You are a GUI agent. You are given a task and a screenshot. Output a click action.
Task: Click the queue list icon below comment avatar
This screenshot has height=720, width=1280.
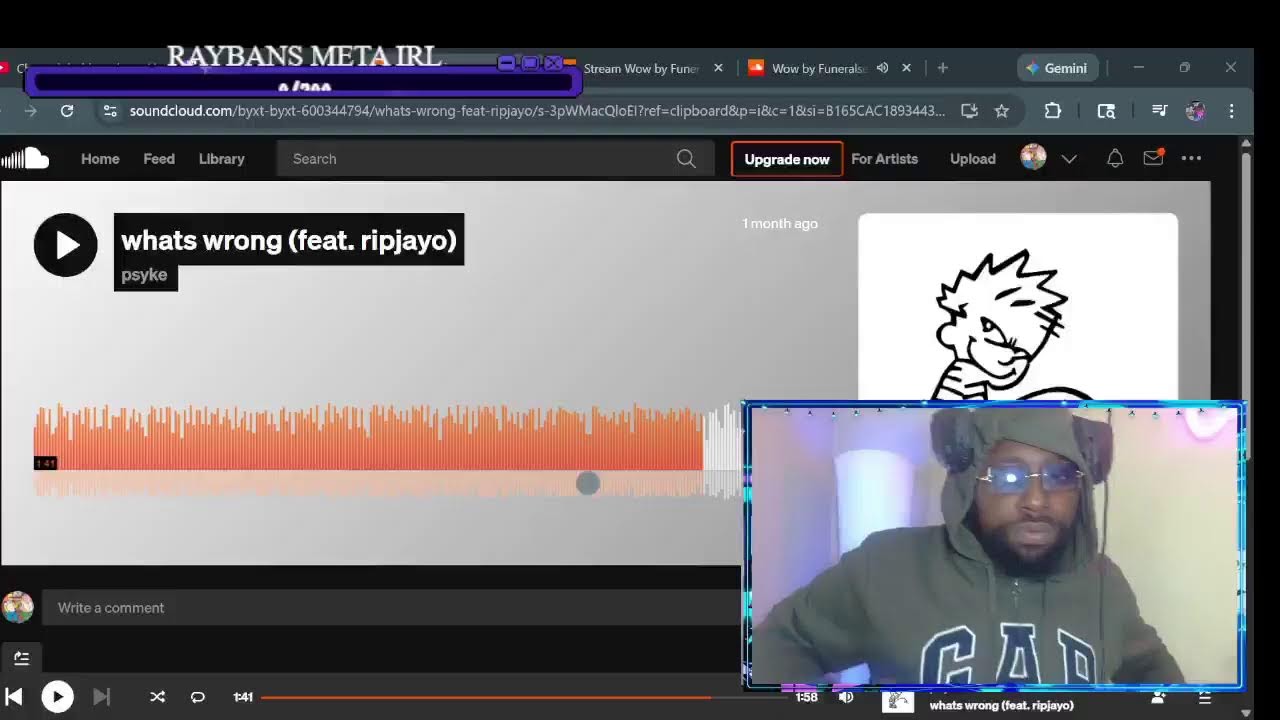(x=21, y=658)
